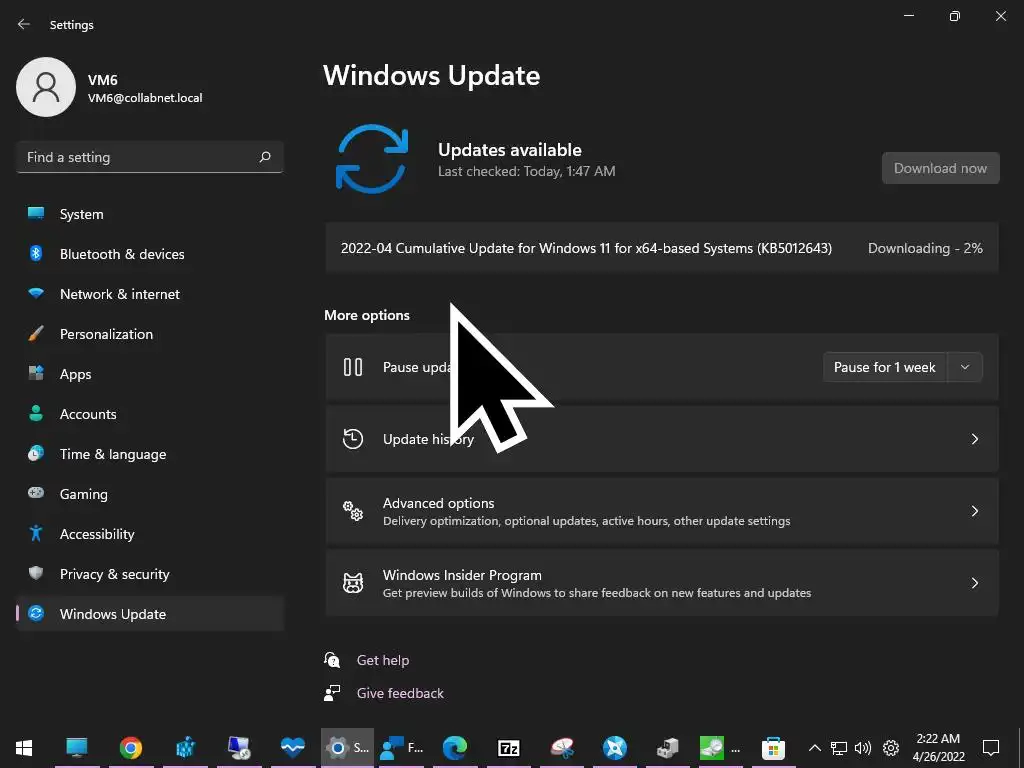Go to Accessibility settings

tap(150, 534)
